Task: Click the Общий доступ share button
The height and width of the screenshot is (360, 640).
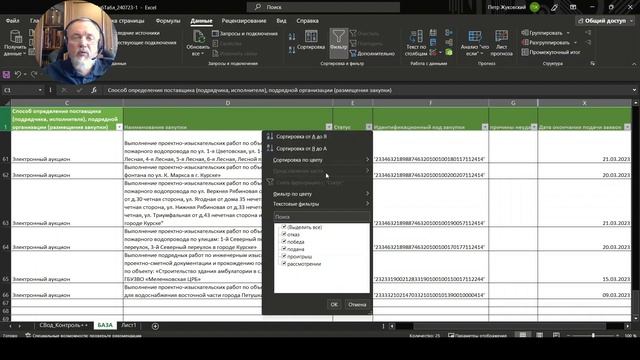Action: point(605,21)
